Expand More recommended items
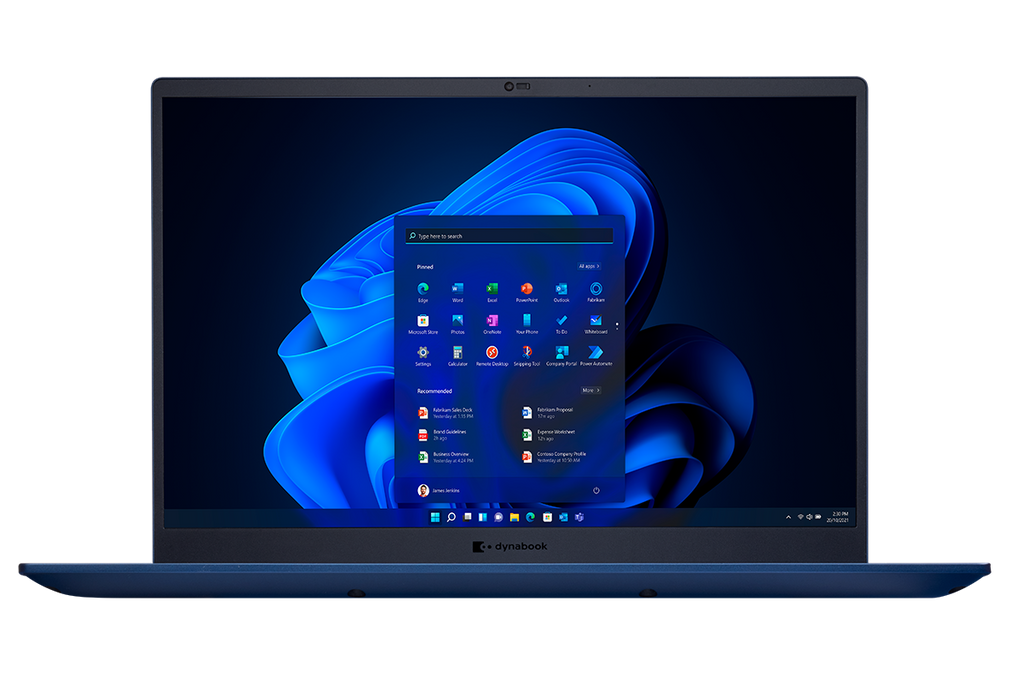Viewport: 1024px width, 683px height. point(591,390)
